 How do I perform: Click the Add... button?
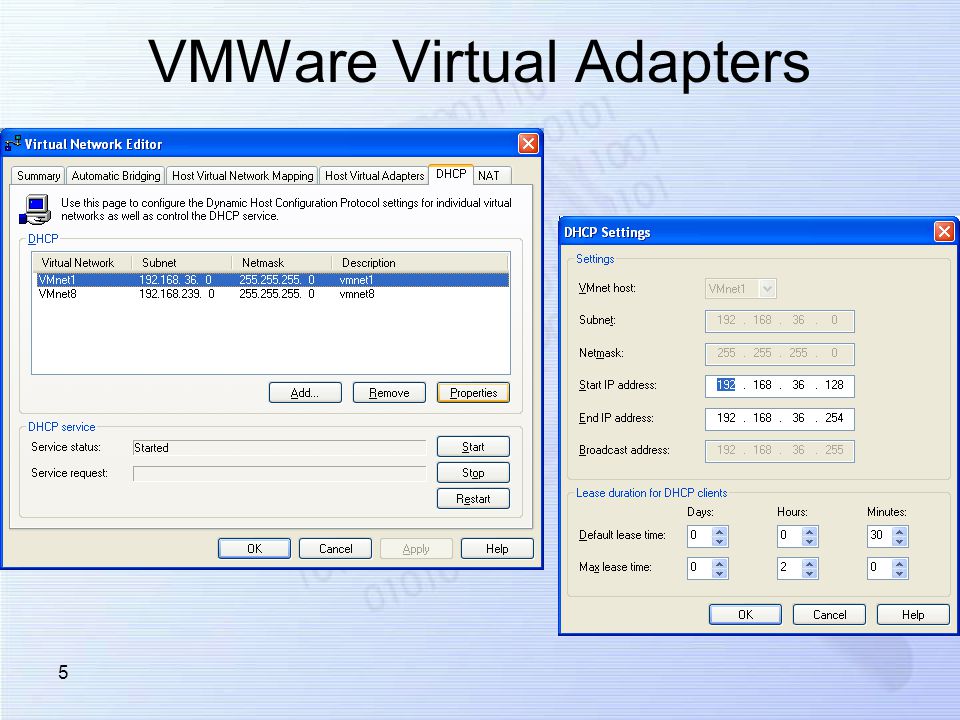(305, 392)
